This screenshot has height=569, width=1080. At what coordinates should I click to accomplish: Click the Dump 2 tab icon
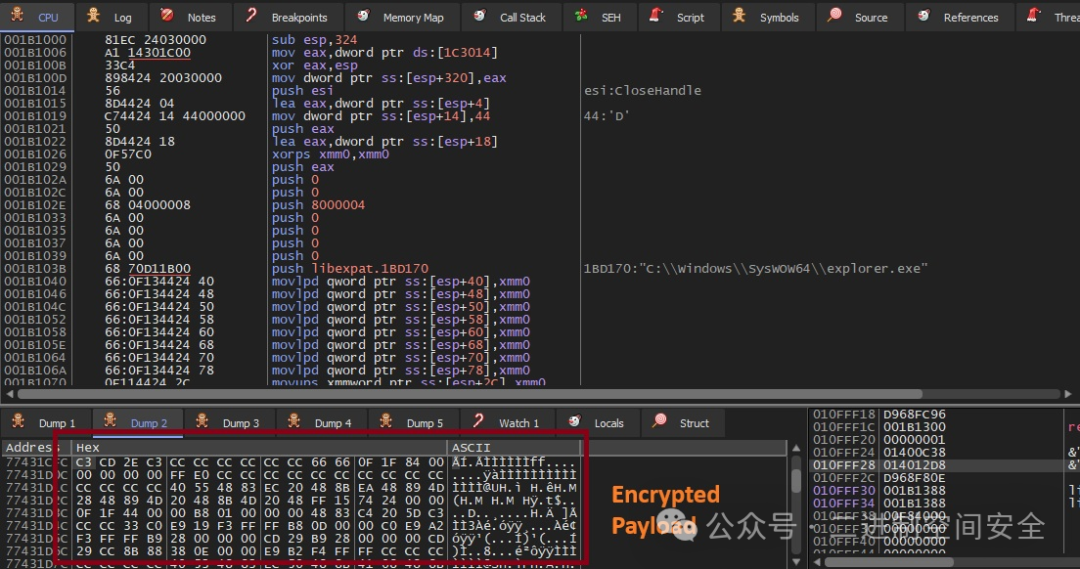[x=110, y=420]
